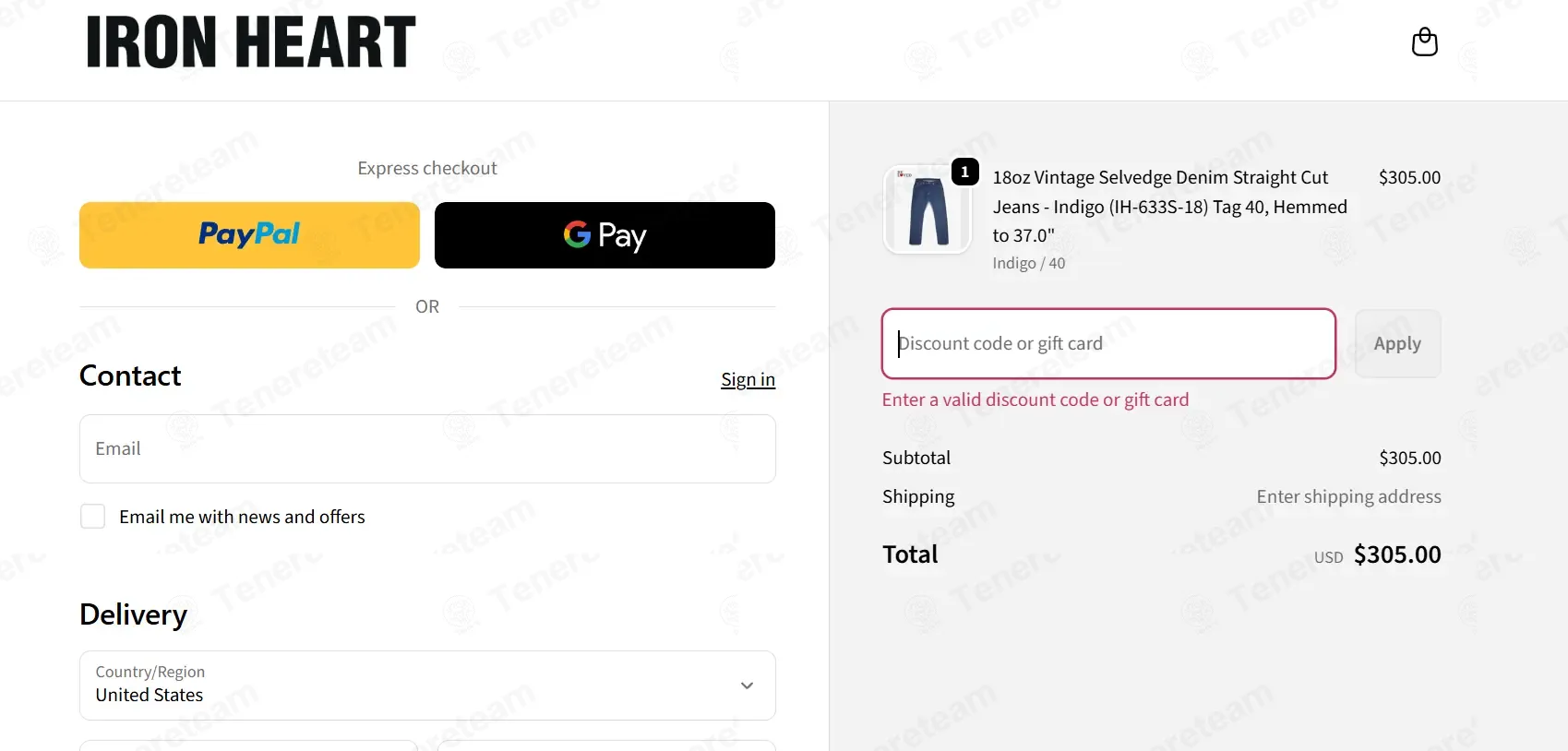Viewport: 1568px width, 751px height.
Task: Click the Total amount $305.00
Action: click(x=1396, y=554)
